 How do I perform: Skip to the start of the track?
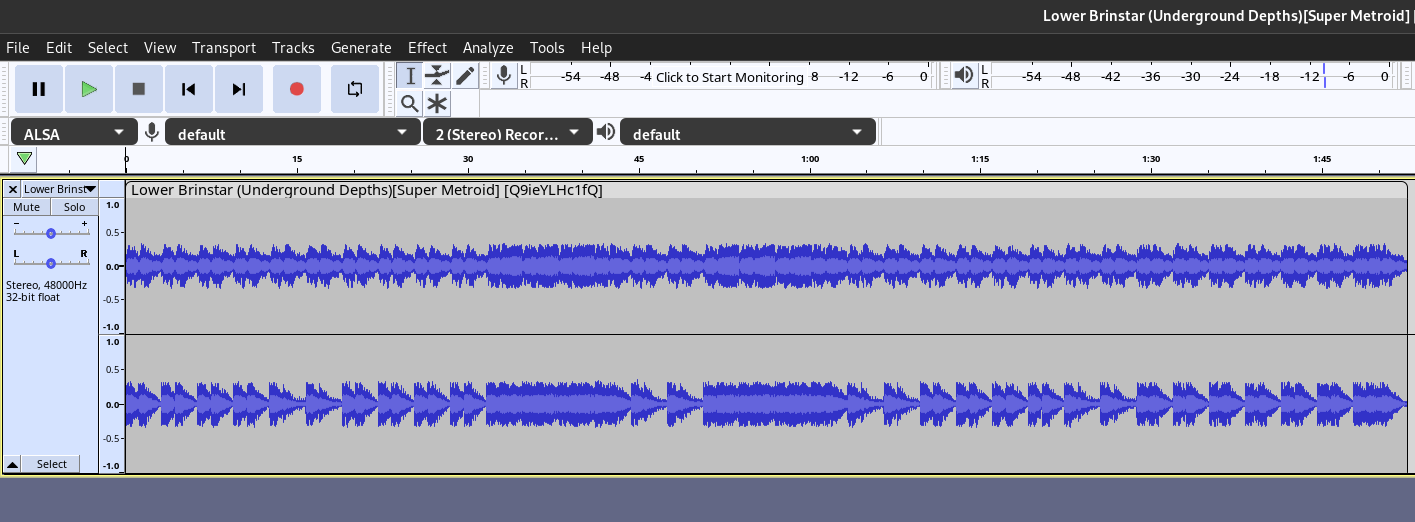coord(189,89)
